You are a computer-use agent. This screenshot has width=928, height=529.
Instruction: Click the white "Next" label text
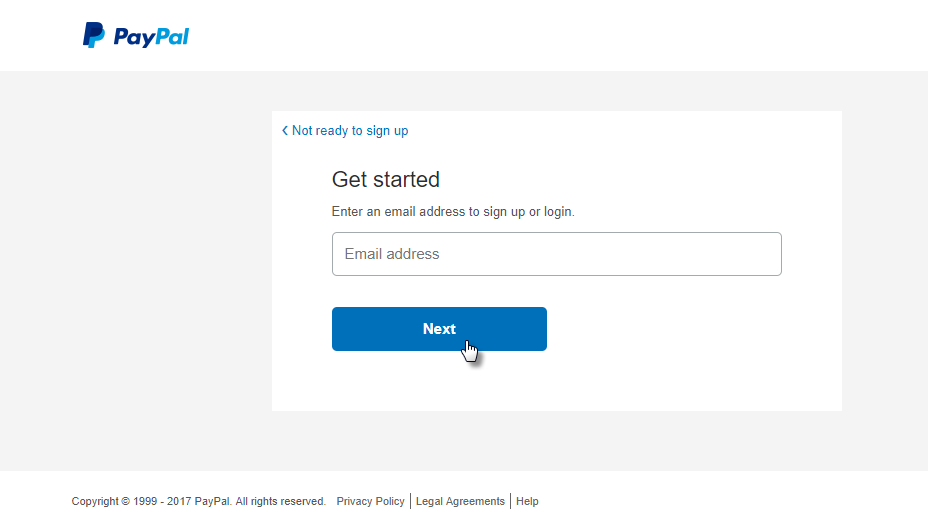(439, 329)
